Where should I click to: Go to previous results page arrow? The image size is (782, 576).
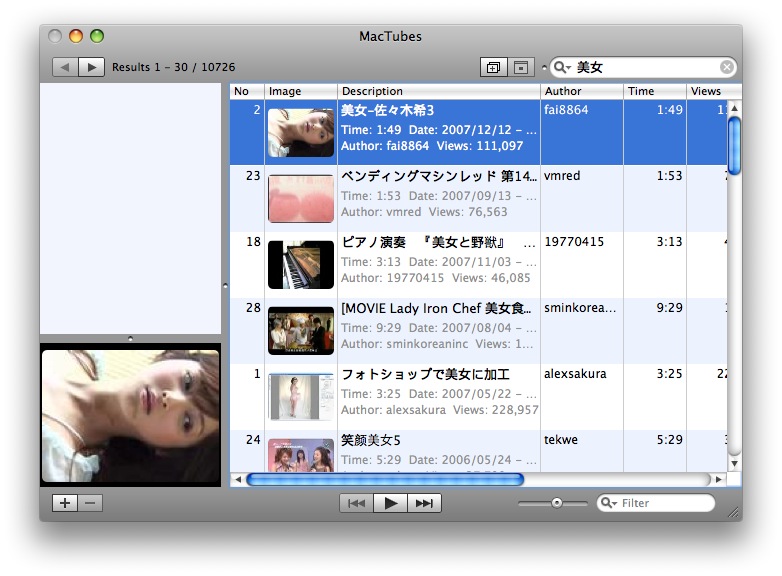pos(65,67)
